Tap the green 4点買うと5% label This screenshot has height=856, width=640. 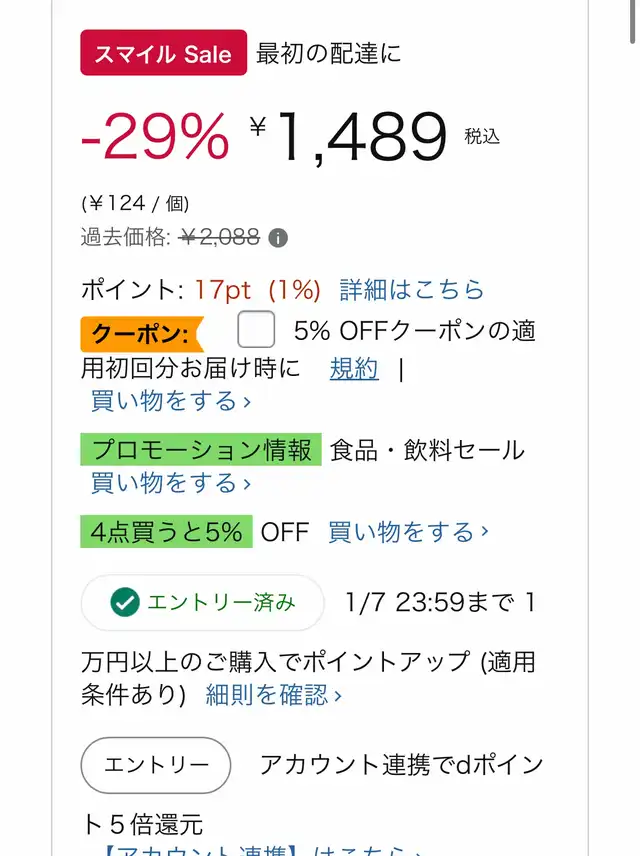coord(166,531)
